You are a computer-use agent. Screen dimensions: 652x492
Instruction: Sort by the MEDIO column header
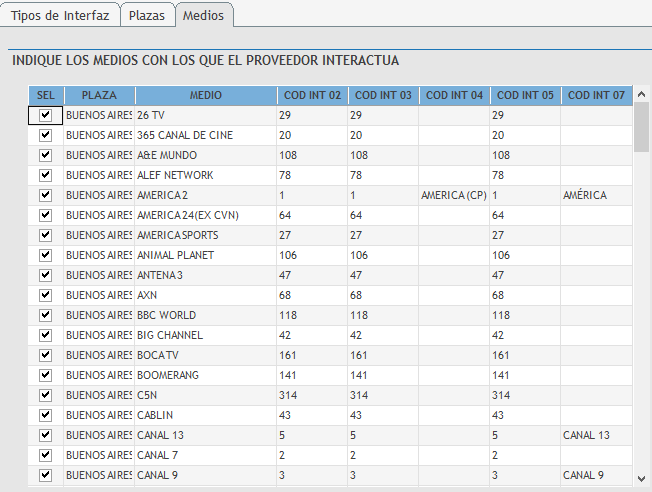click(205, 95)
